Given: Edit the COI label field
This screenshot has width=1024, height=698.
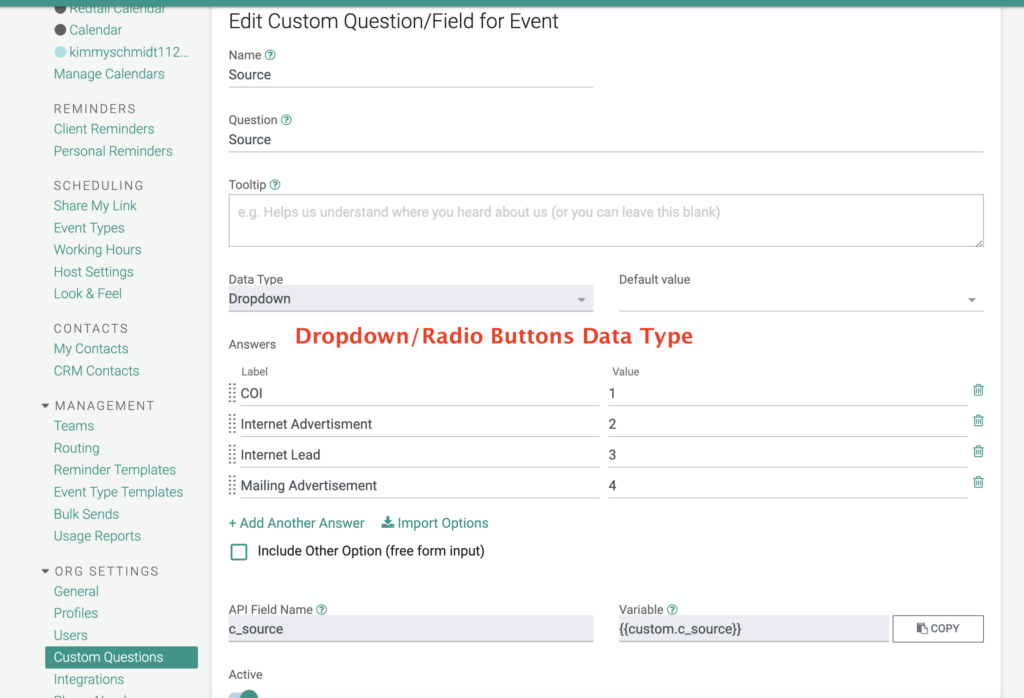Looking at the screenshot, I should click(420, 393).
